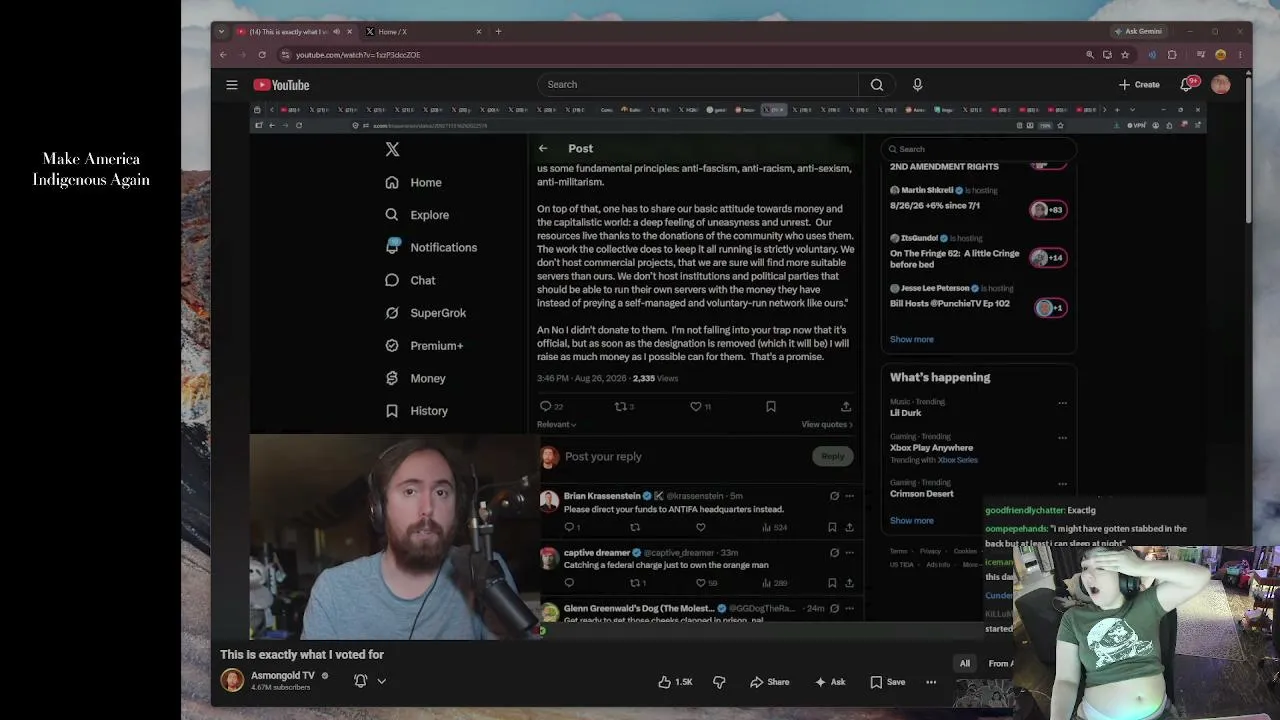Image resolution: width=1280 pixels, height=720 pixels.
Task: Like captive dreamer's reply
Action: [x=700, y=582]
